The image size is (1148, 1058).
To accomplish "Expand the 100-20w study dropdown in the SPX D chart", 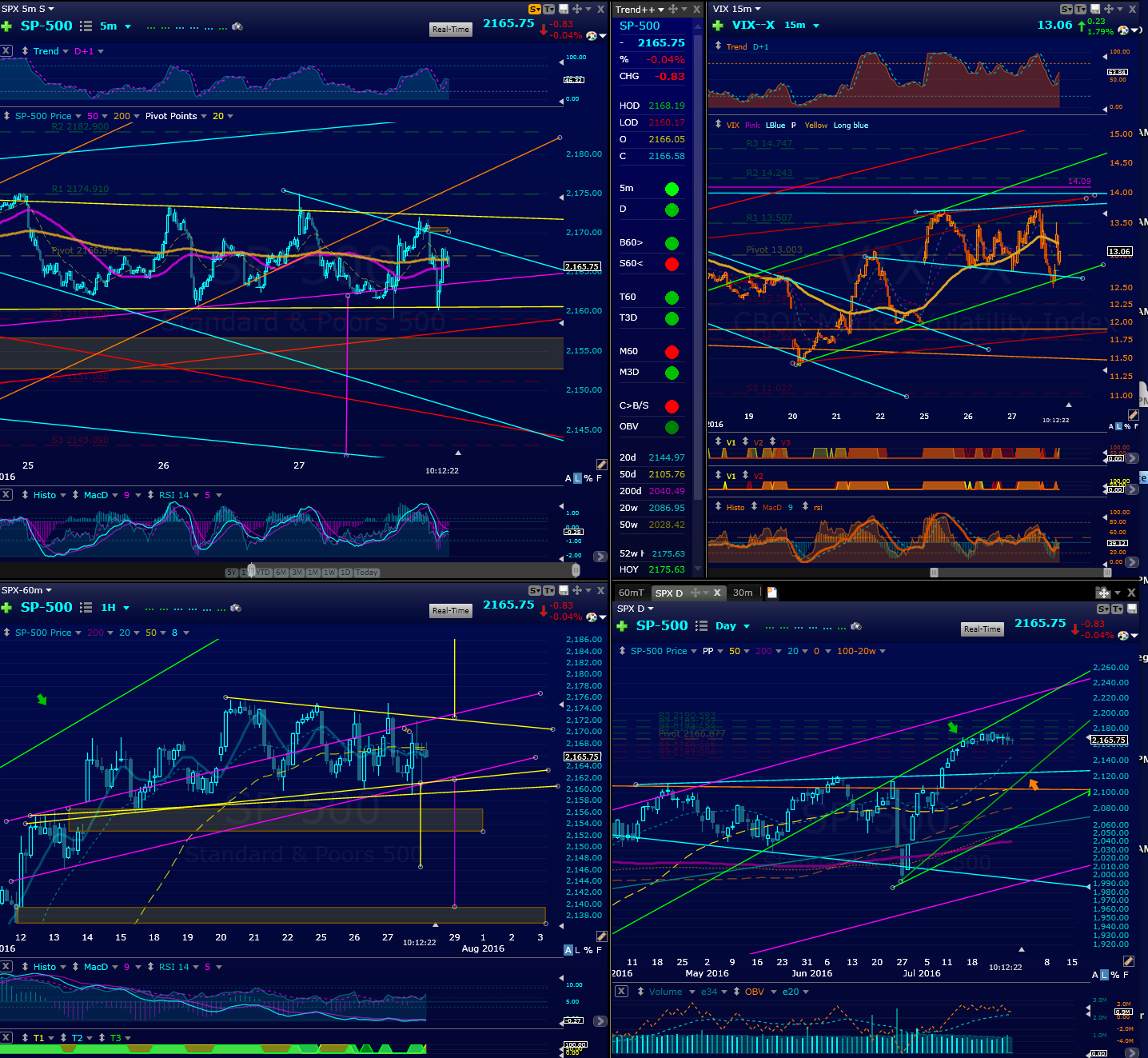I will click(883, 651).
